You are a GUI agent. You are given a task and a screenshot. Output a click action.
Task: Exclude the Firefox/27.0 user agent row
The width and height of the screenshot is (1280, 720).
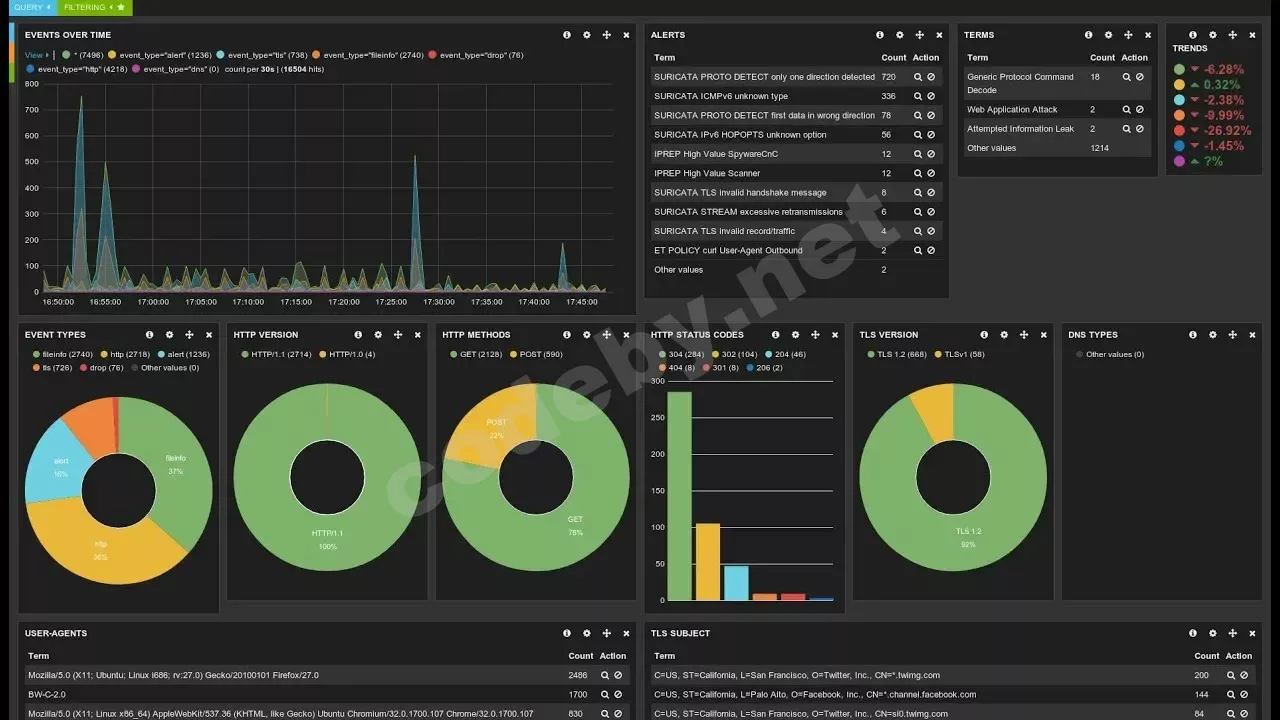[618, 676]
